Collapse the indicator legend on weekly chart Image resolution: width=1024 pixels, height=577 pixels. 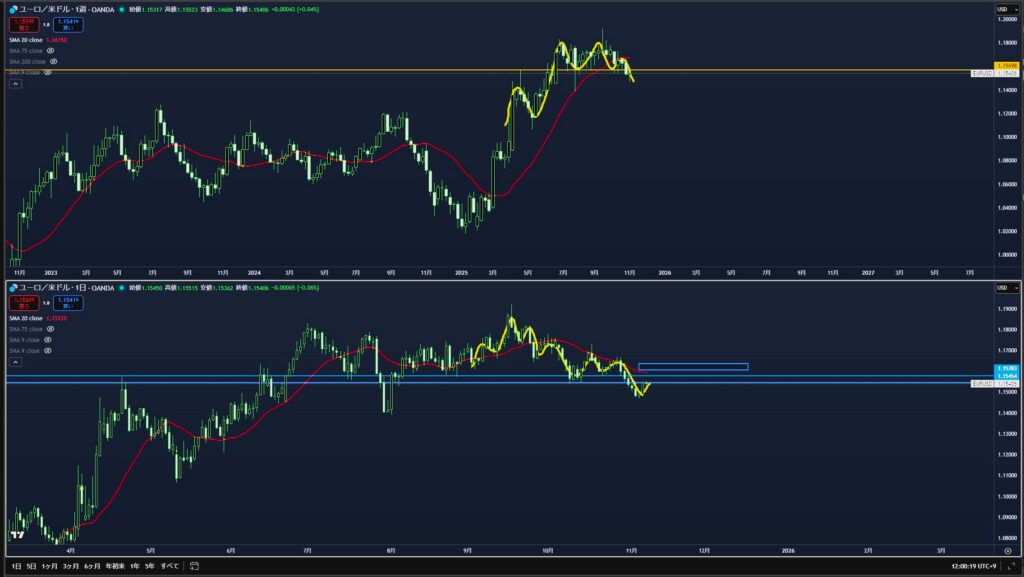tap(15, 84)
